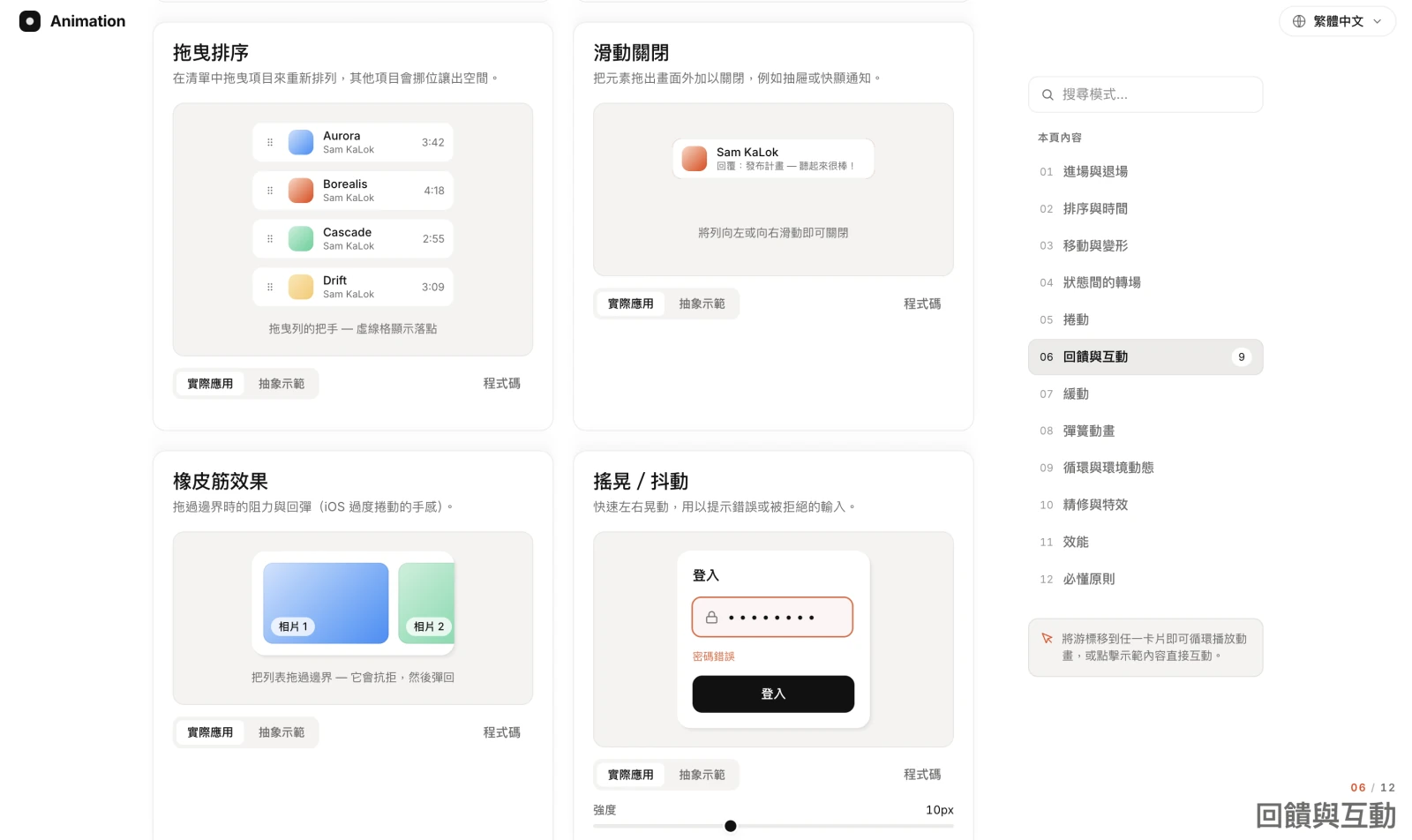Screen dimensions: 1412x840
Task: Grab the Drift row drag handle
Action: point(270,287)
